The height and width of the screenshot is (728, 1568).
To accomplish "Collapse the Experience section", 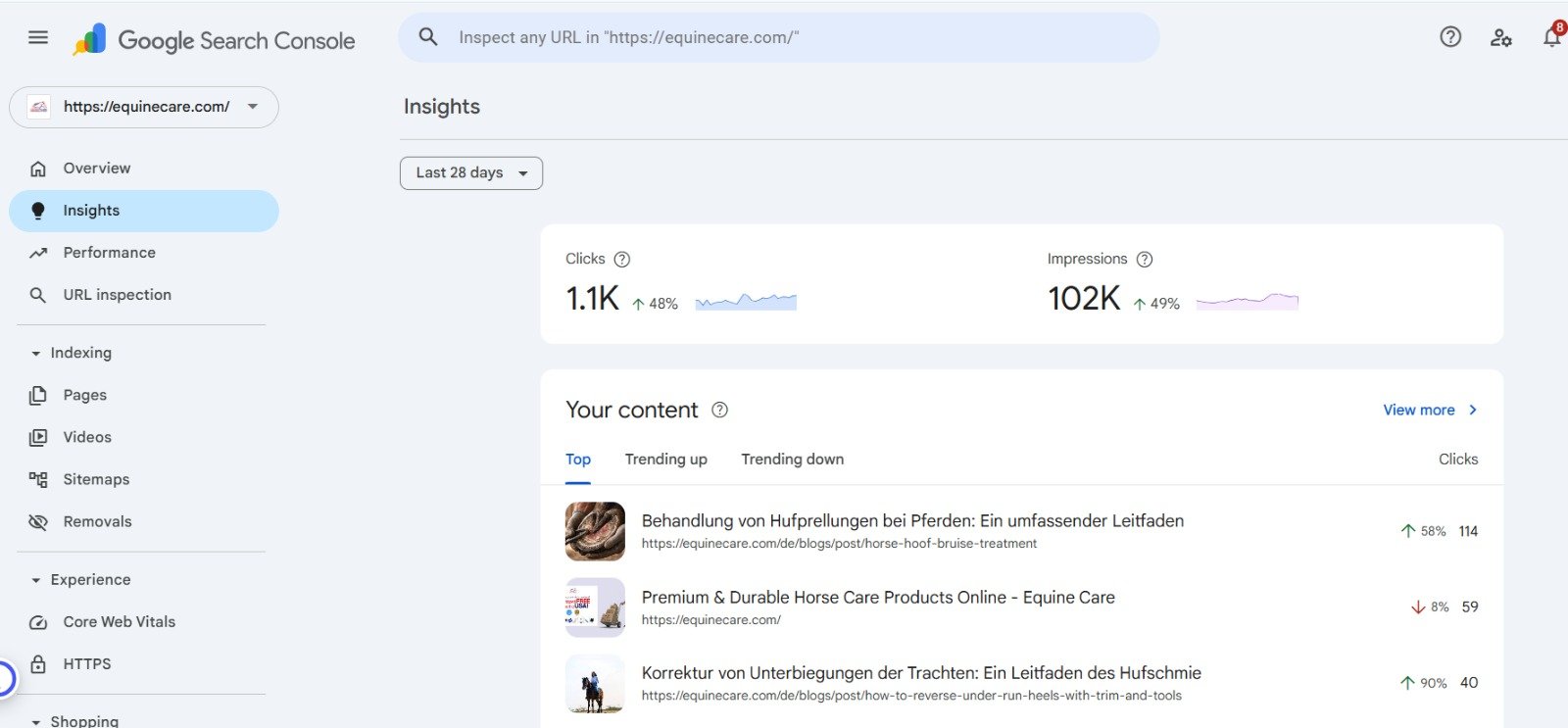I will pyautogui.click(x=81, y=580).
